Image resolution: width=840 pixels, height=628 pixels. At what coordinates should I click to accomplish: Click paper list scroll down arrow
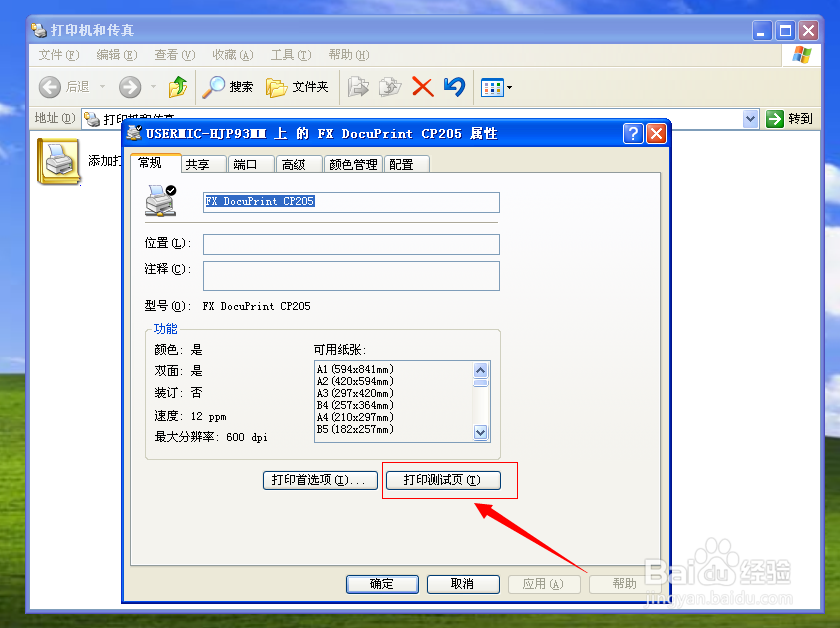coord(481,432)
